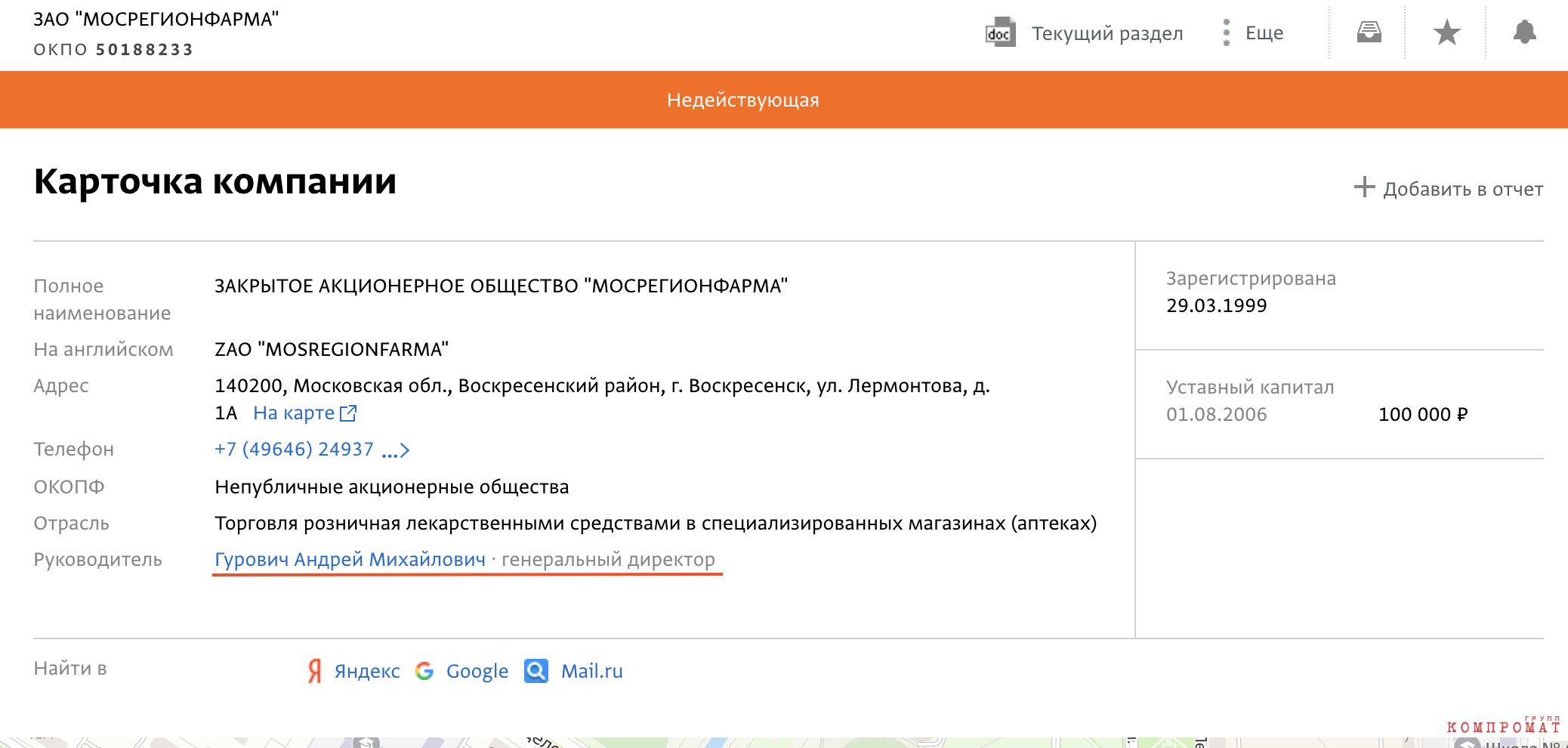1568x748 pixels.
Task: Click English name ZAO "MOSREGIONFARMA"
Action: pos(332,349)
